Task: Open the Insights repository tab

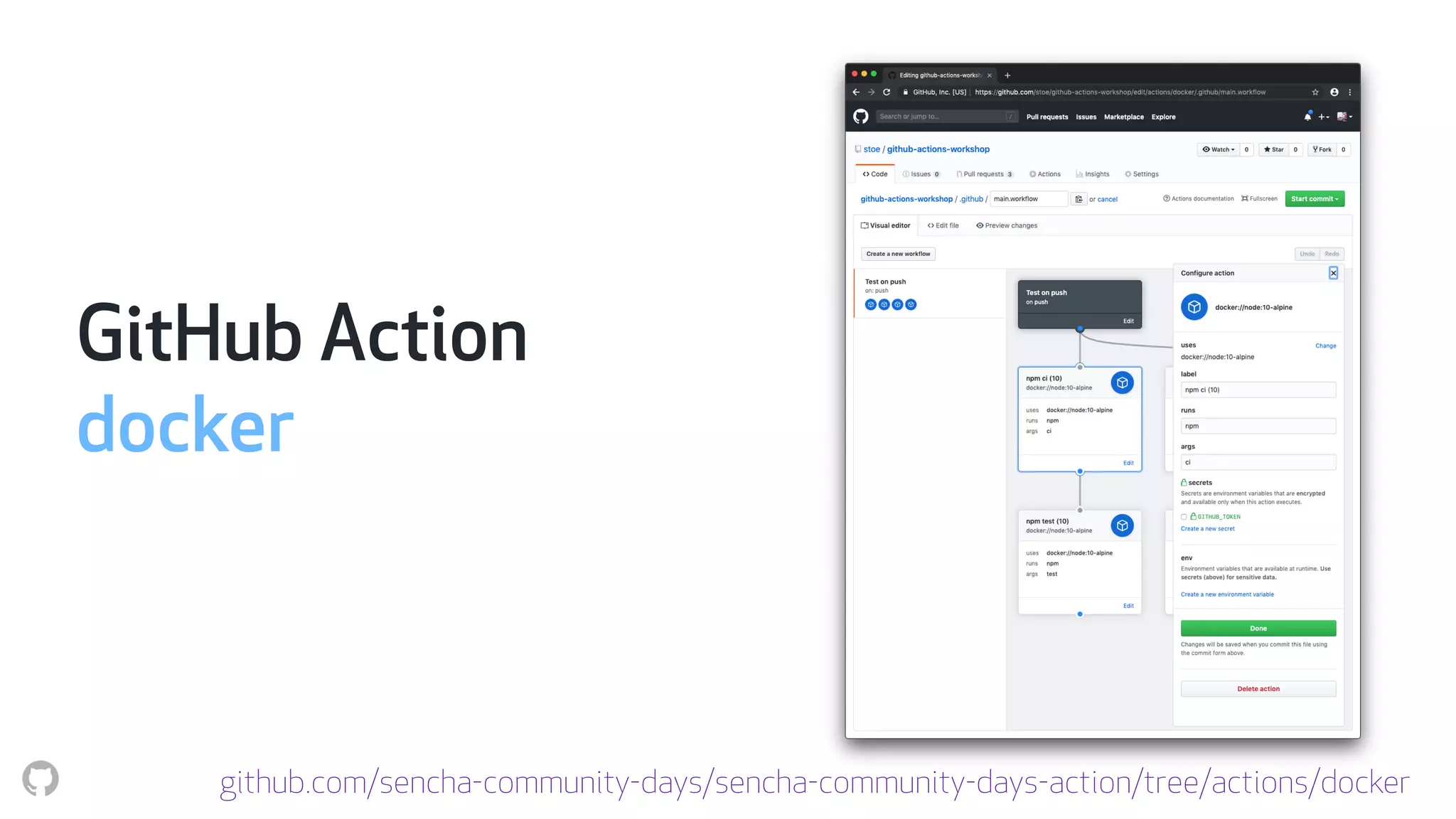Action: 1093,174
